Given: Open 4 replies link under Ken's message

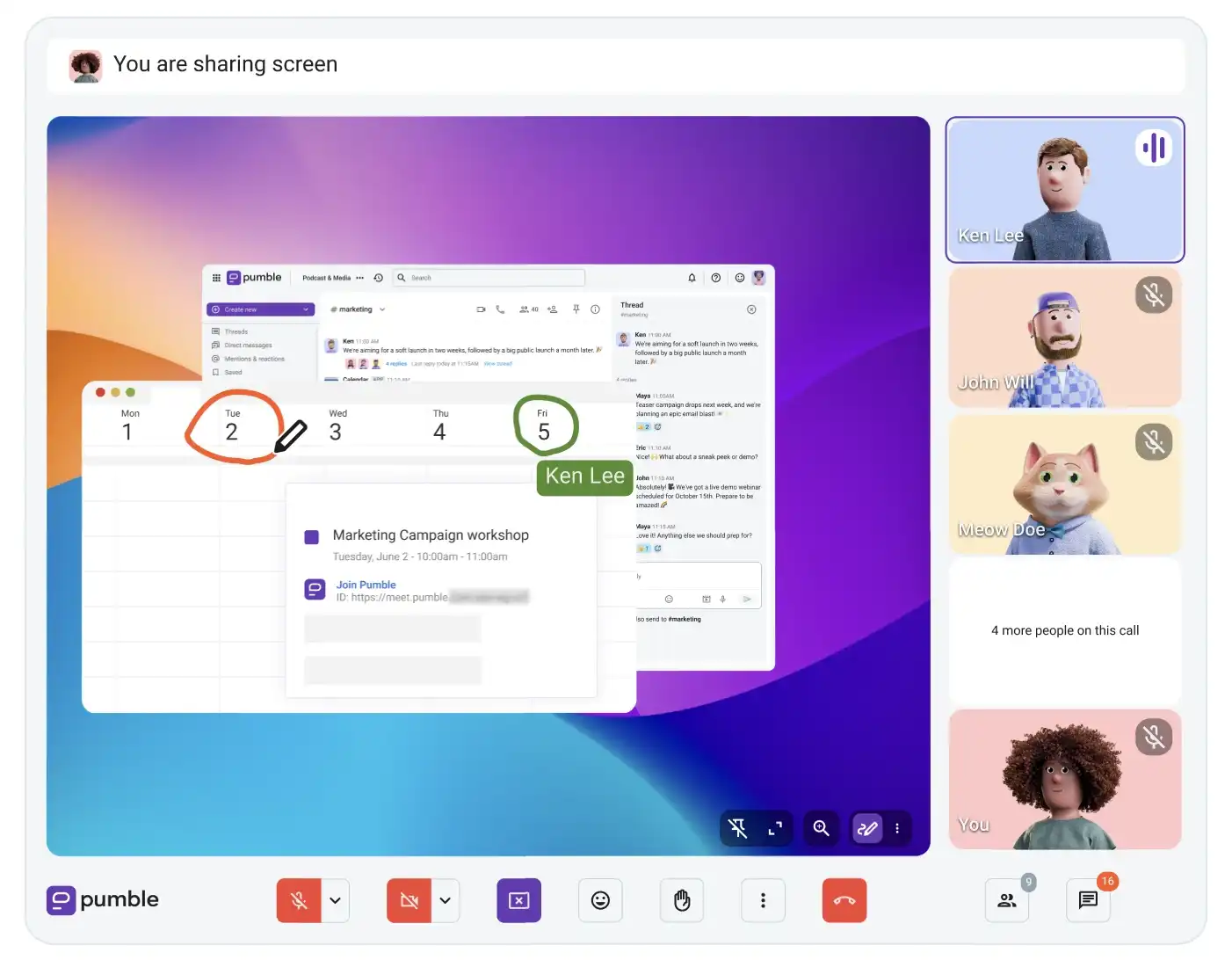Looking at the screenshot, I should pos(396,364).
